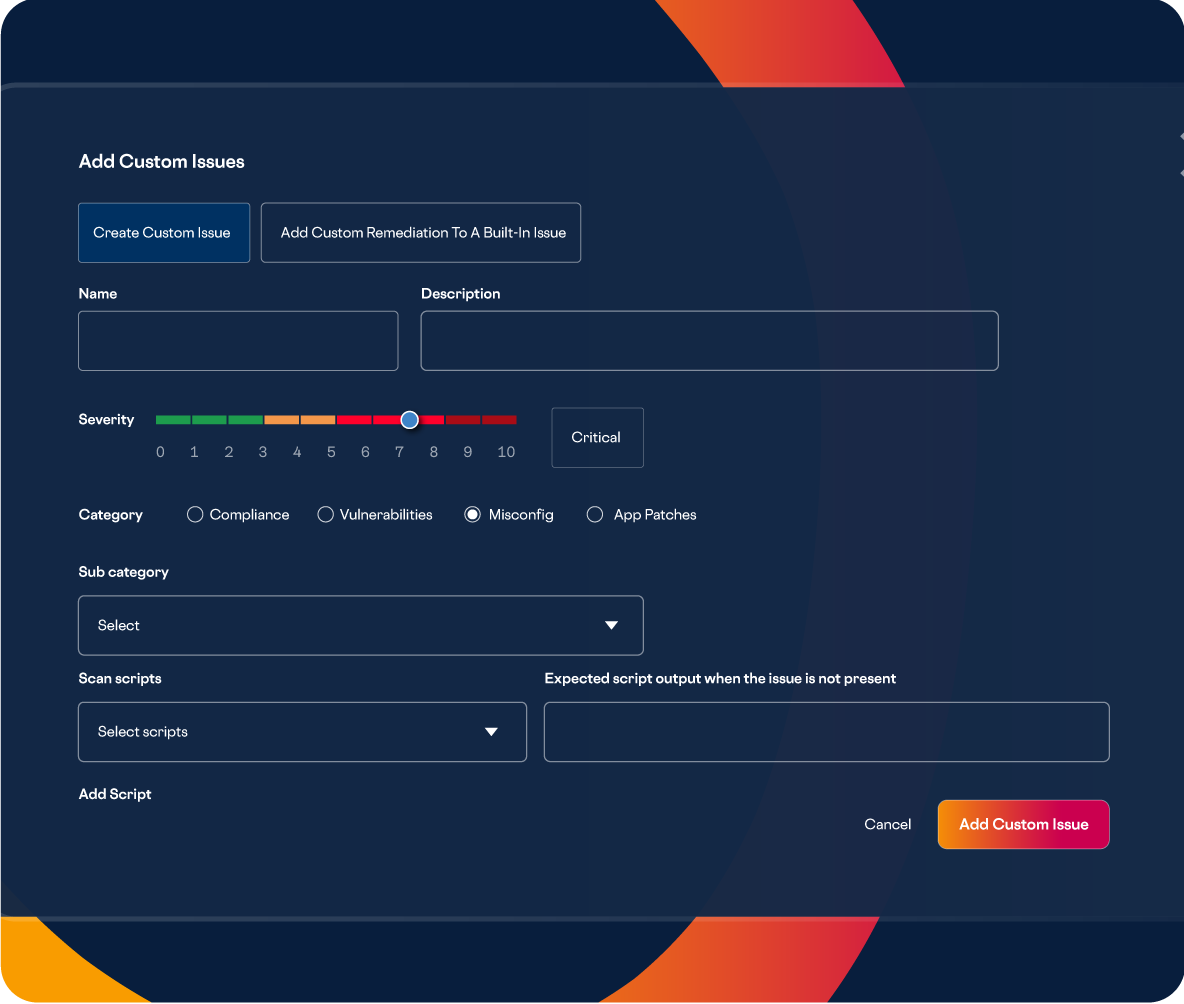Select the Misconfig radio button
This screenshot has width=1184, height=1004.
tap(473, 515)
